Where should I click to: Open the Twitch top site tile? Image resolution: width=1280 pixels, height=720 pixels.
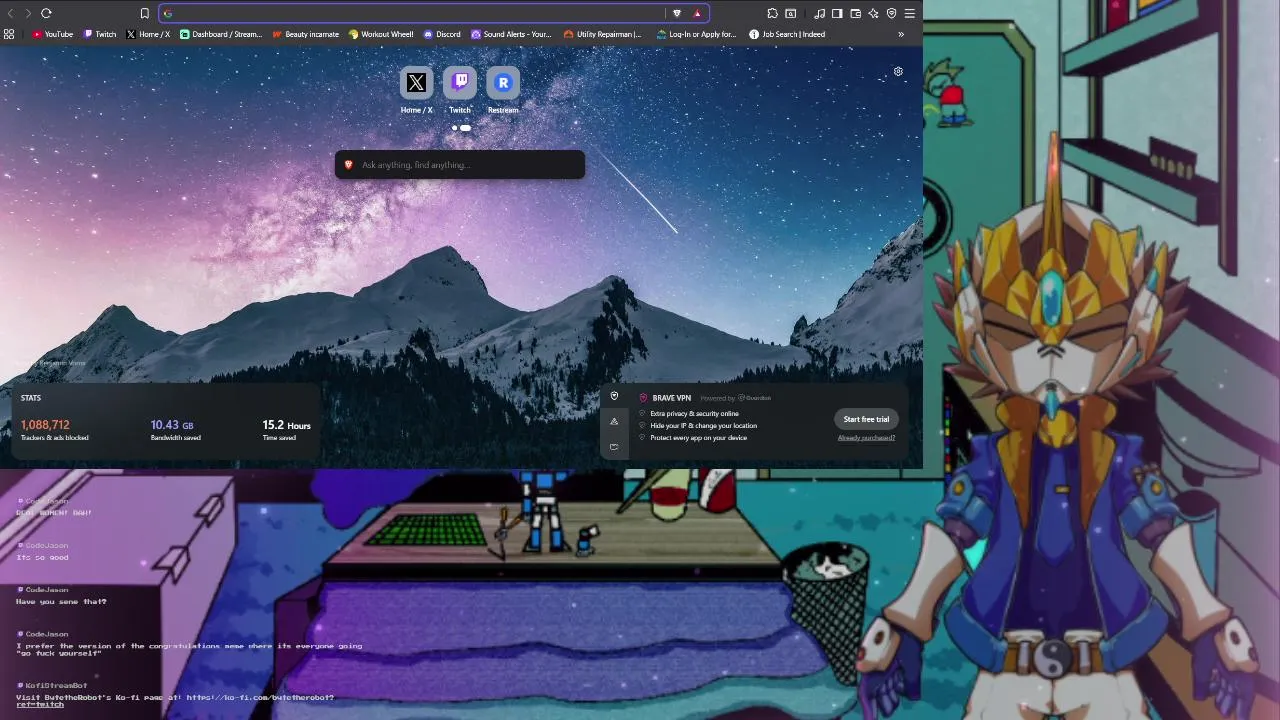click(460, 83)
